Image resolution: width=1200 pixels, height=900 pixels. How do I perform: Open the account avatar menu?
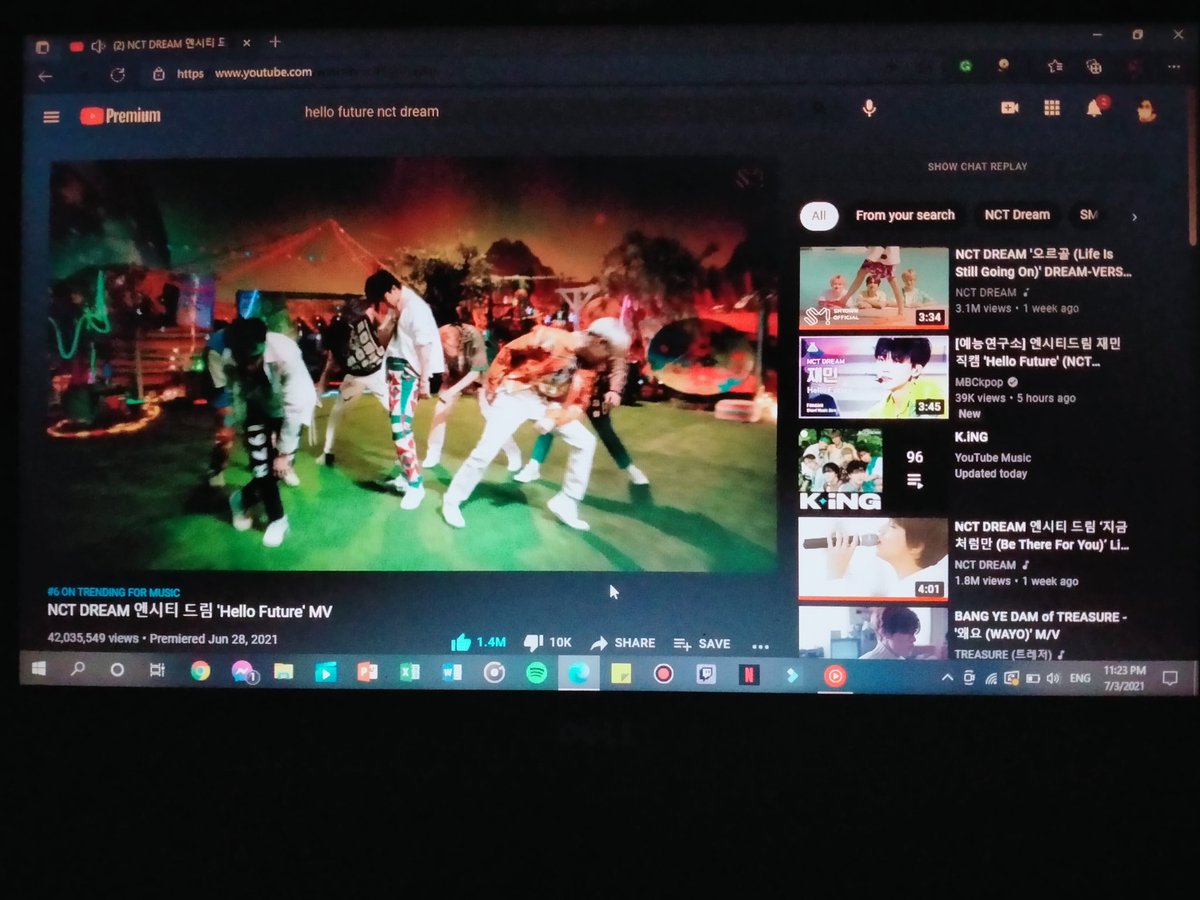(1147, 110)
